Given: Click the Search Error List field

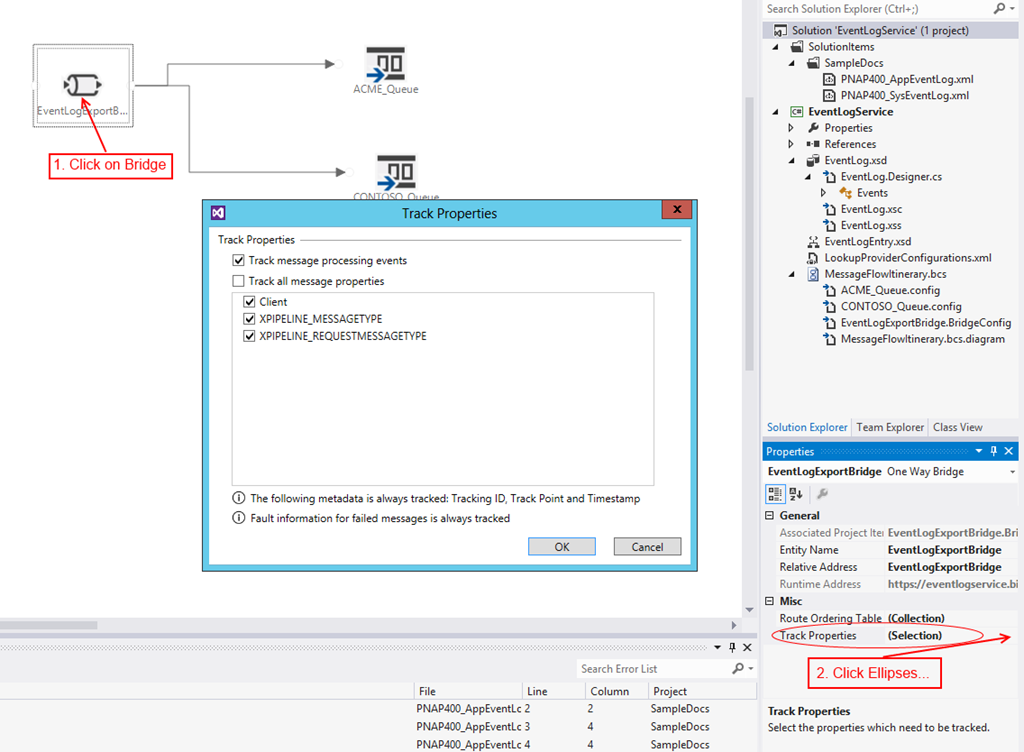Looking at the screenshot, I should tap(654, 669).
